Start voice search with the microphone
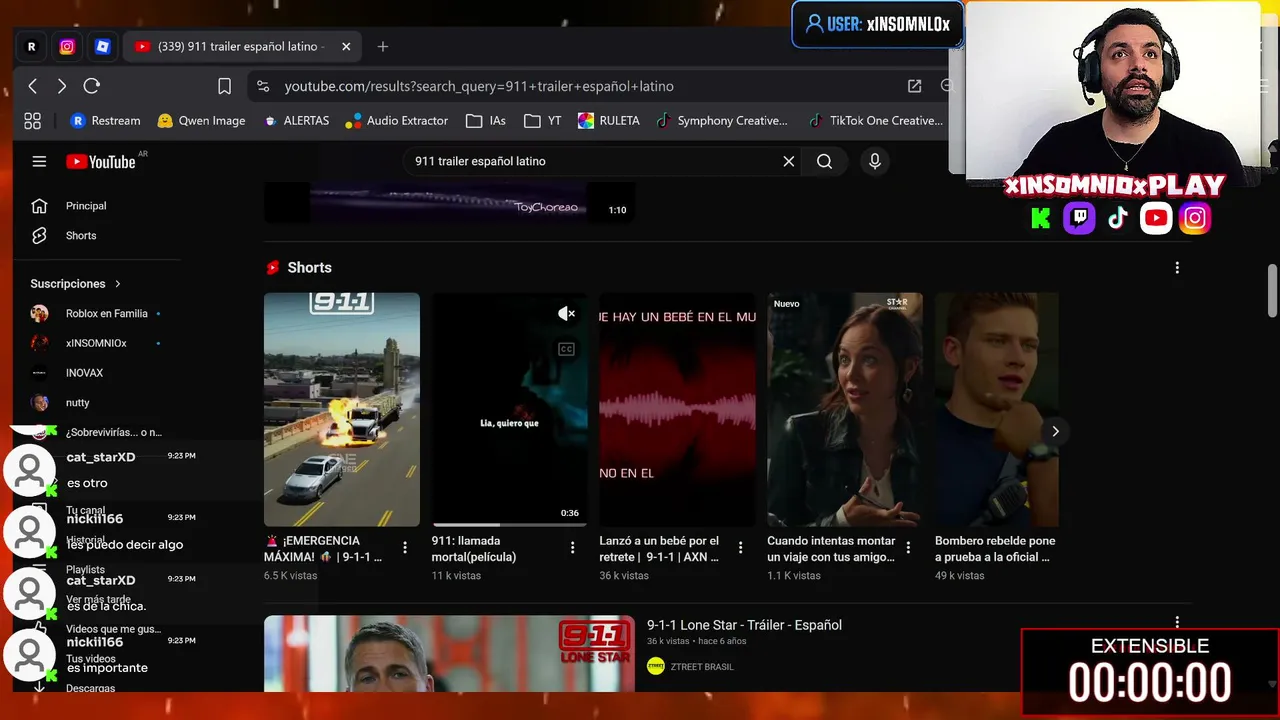This screenshot has height=720, width=1280. tap(875, 161)
